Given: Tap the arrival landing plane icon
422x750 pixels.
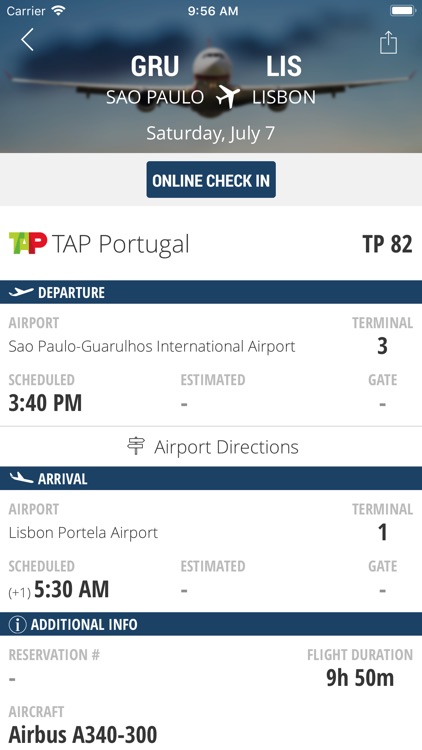Looking at the screenshot, I should [x=22, y=478].
